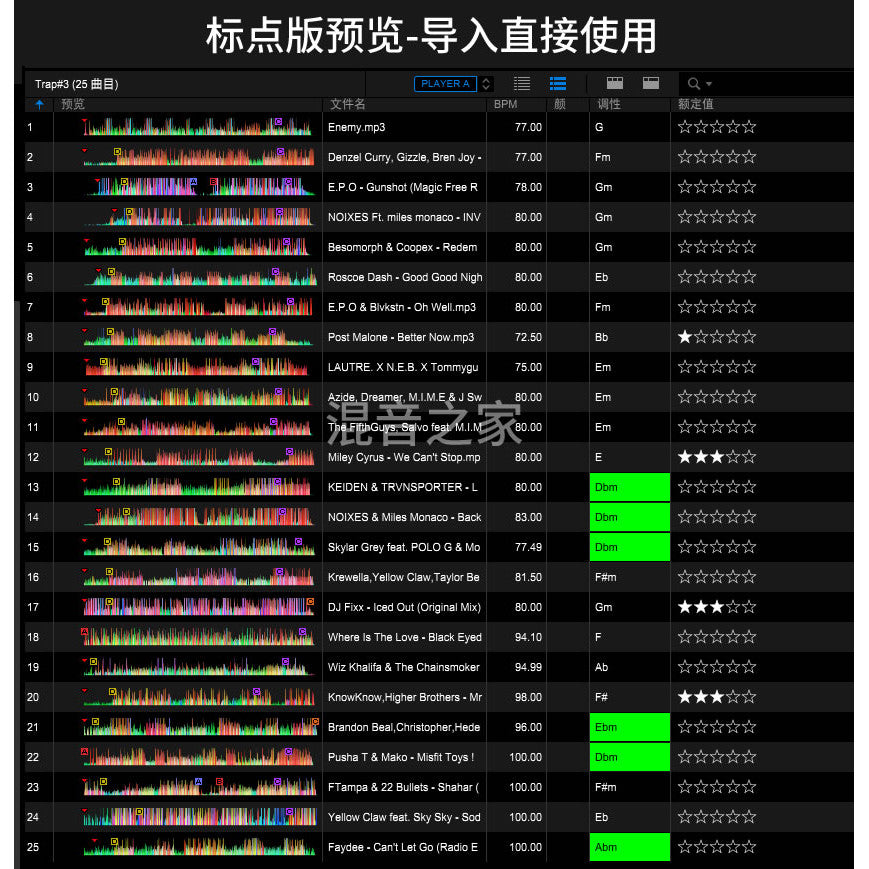Click the waveform preview of E.P.O - Gunshot
This screenshot has width=869, height=869.
200,187
